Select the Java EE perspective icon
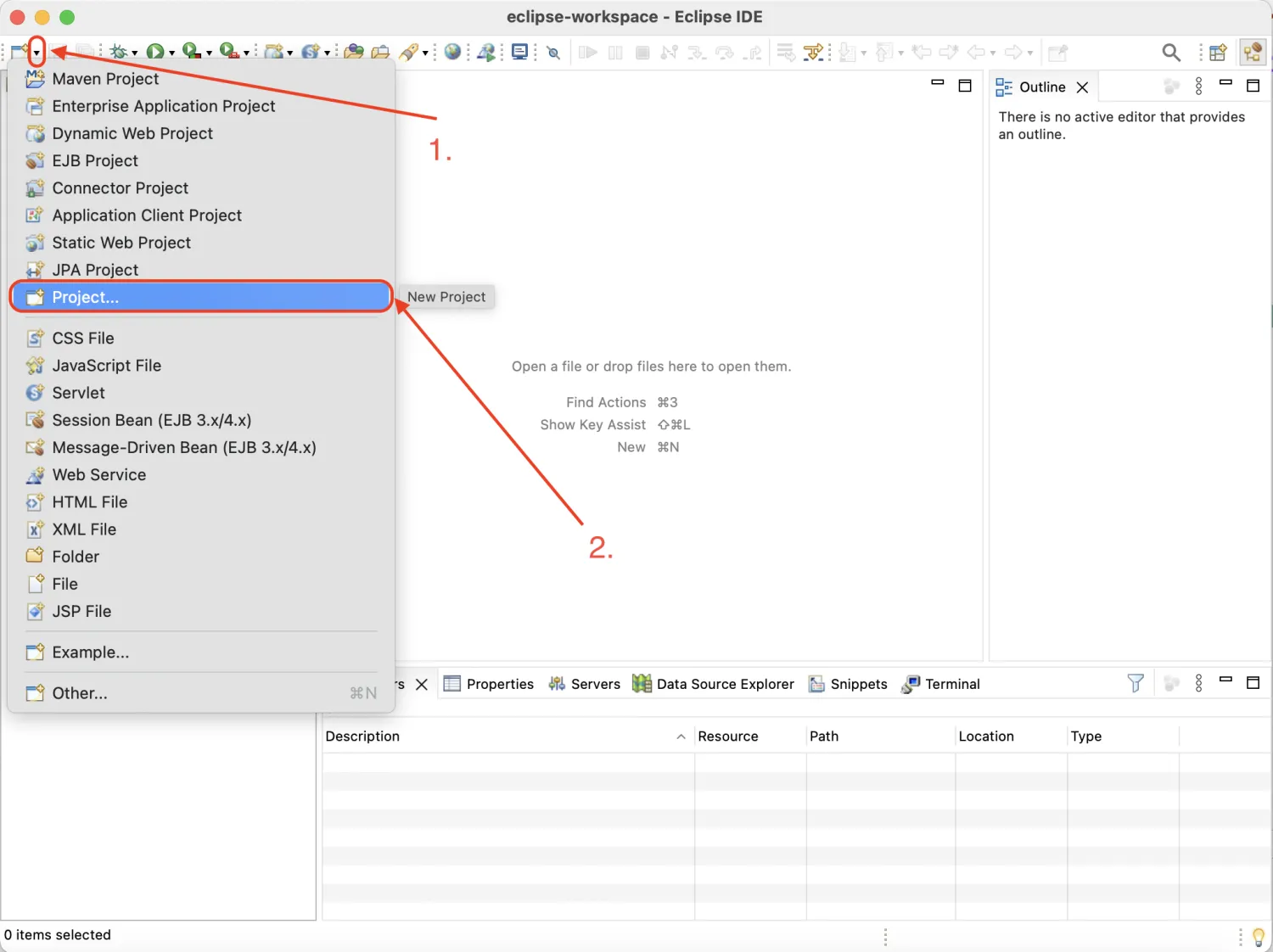Viewport: 1273px width, 952px height. (1253, 53)
